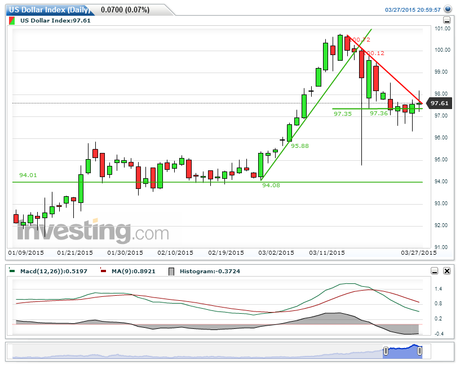Click the MA(9) red legend marker
Screen dimensions: 460x366
103,271
